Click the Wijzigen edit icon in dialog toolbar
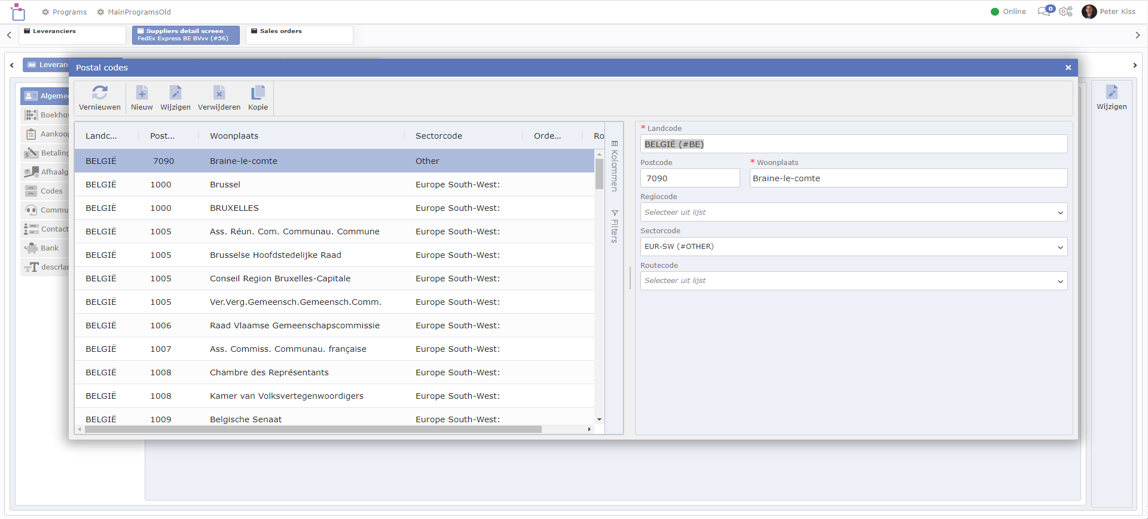 click(x=175, y=93)
